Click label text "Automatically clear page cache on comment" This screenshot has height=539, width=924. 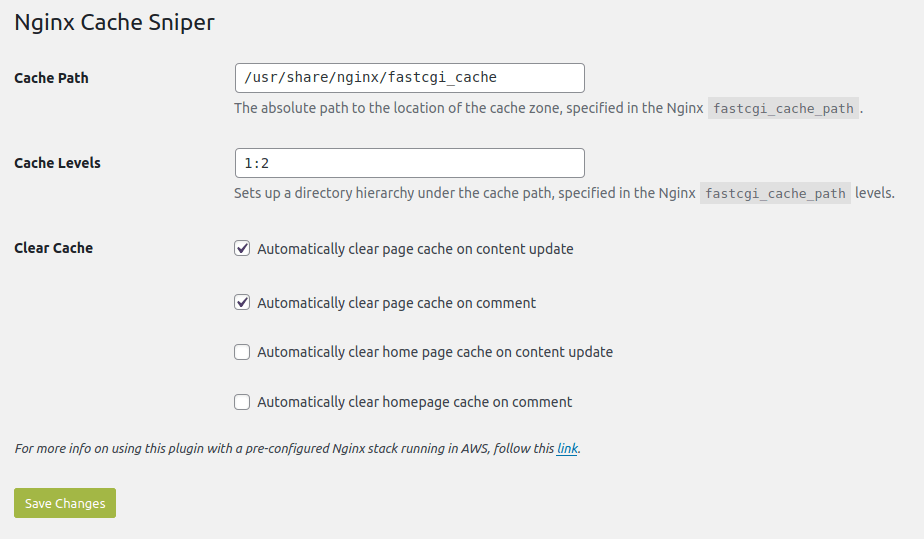point(396,303)
